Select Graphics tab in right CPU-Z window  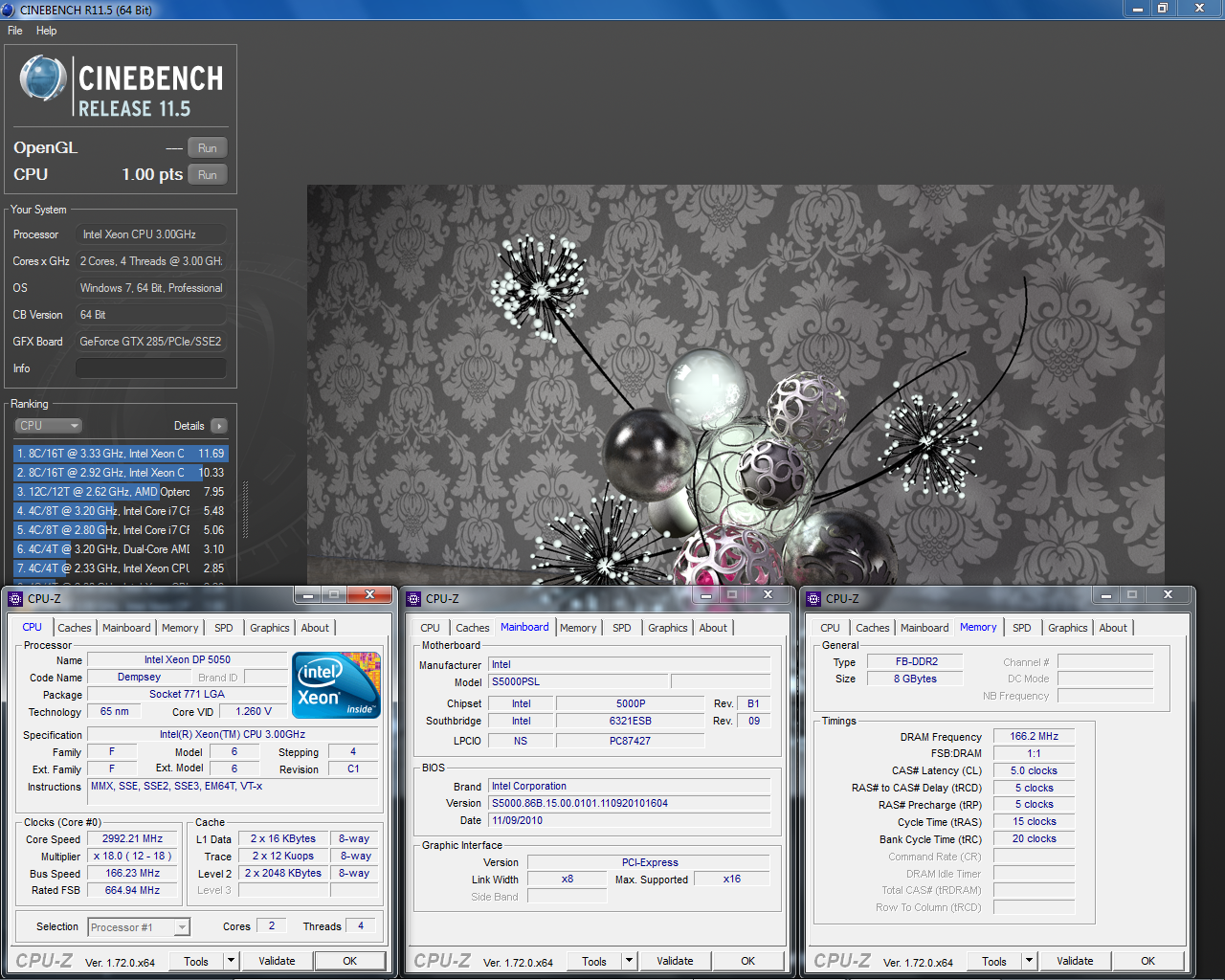point(1068,628)
